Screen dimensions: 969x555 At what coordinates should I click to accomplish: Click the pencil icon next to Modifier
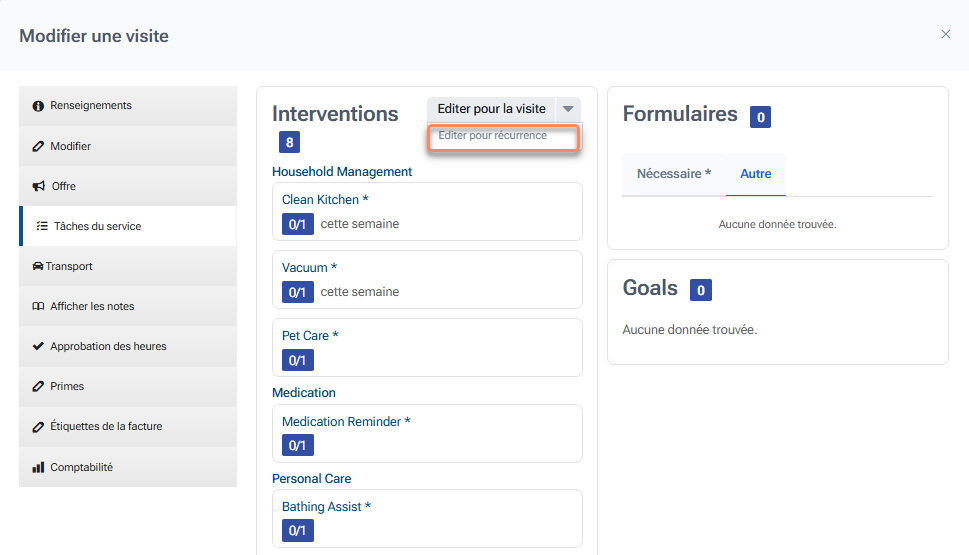pos(38,146)
